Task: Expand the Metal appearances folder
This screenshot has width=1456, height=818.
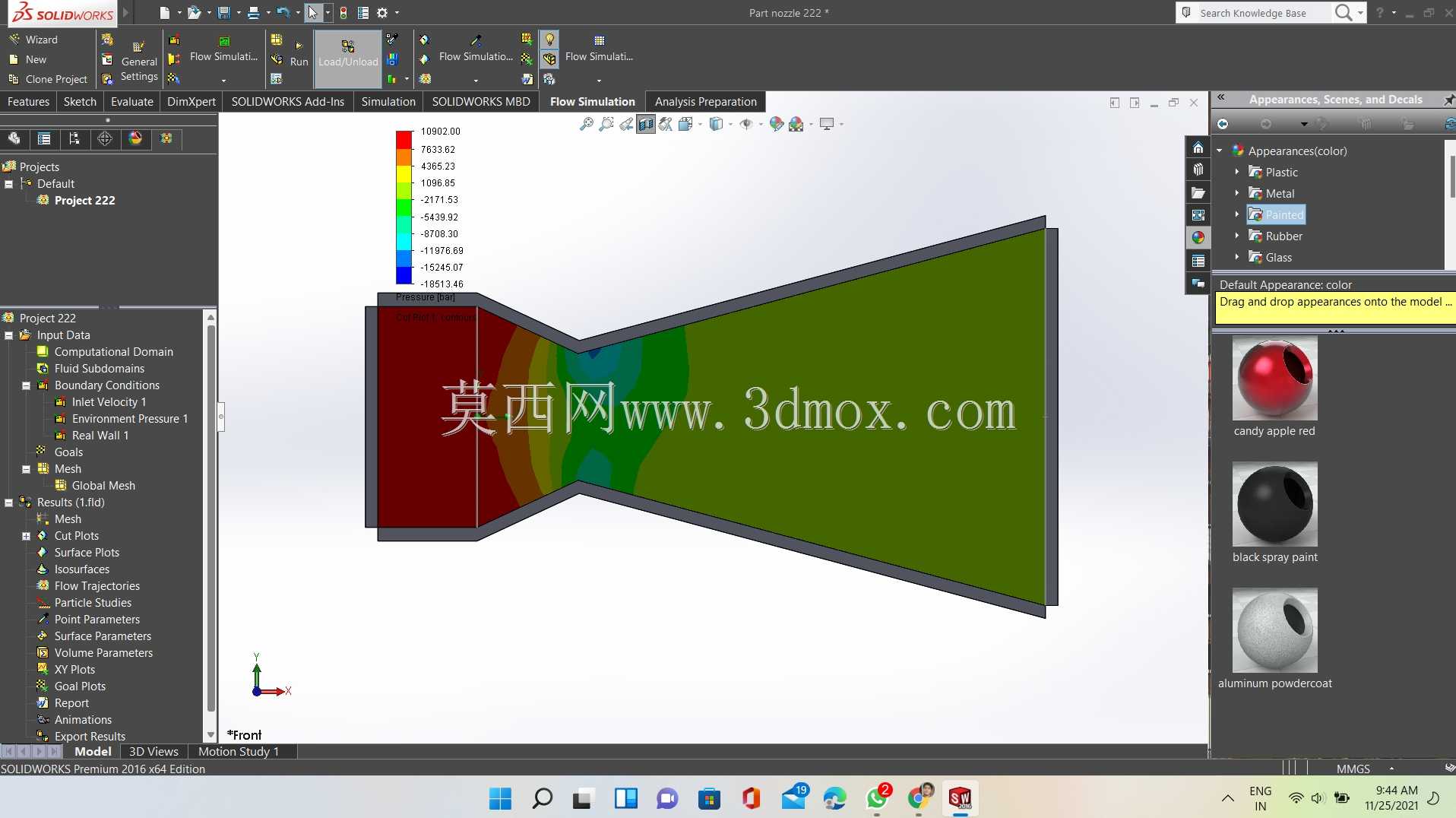Action: (1237, 193)
